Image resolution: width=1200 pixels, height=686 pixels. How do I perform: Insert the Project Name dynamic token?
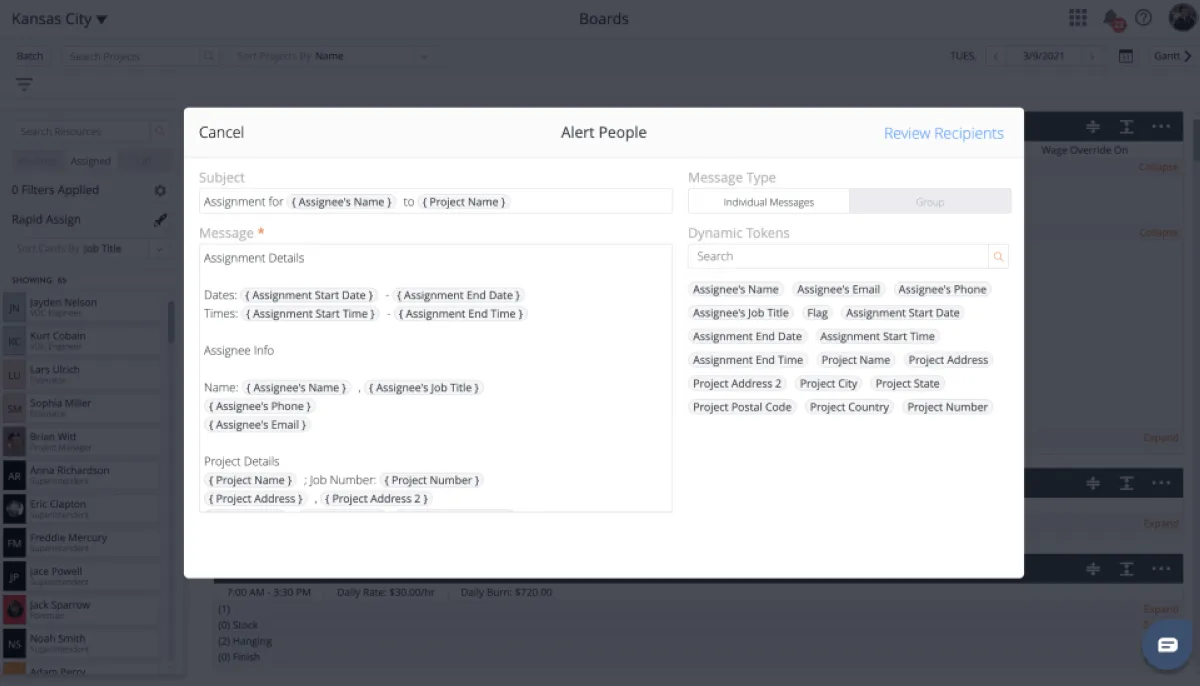pyautogui.click(x=855, y=360)
